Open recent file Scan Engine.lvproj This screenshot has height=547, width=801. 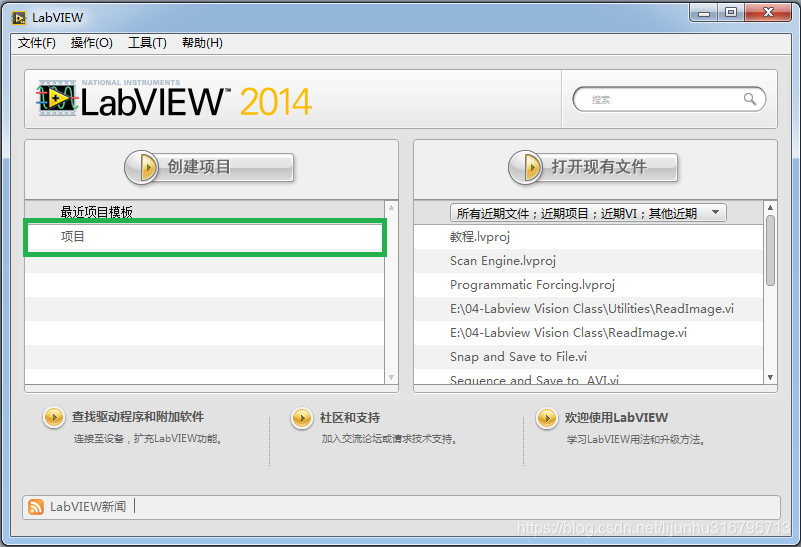(588, 260)
